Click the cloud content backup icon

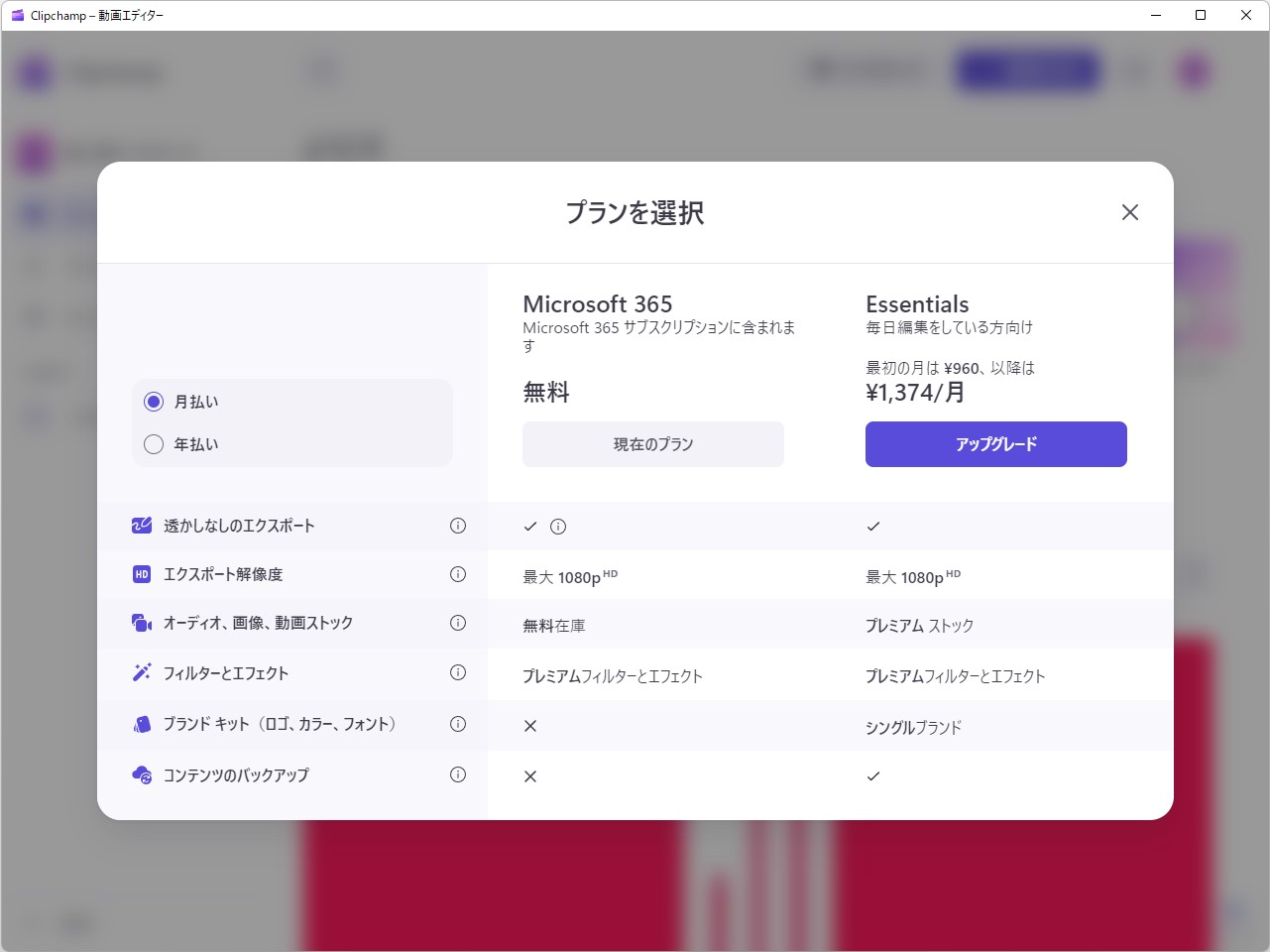coord(140,774)
